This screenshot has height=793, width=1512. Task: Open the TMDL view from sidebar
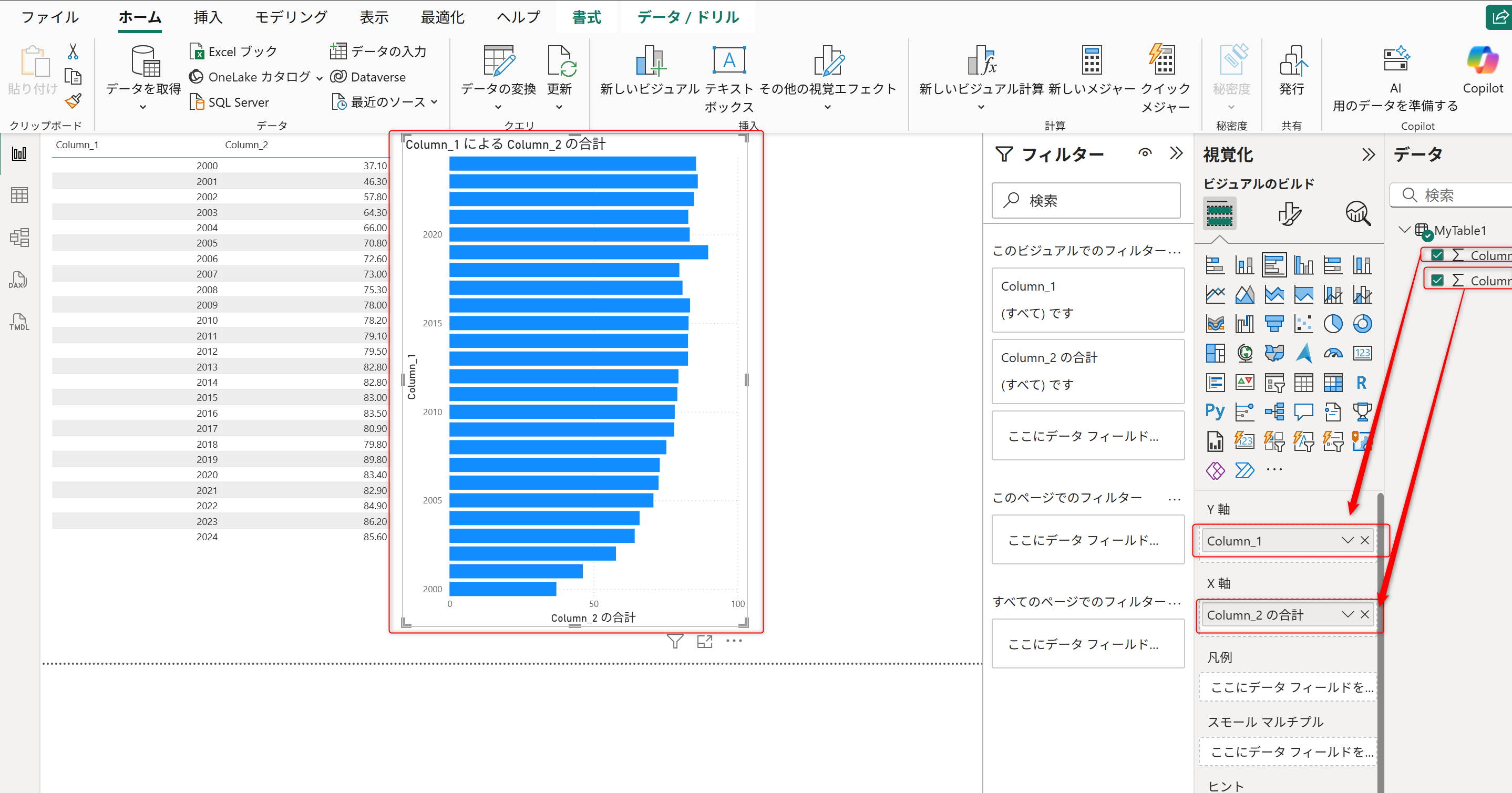coord(18,321)
